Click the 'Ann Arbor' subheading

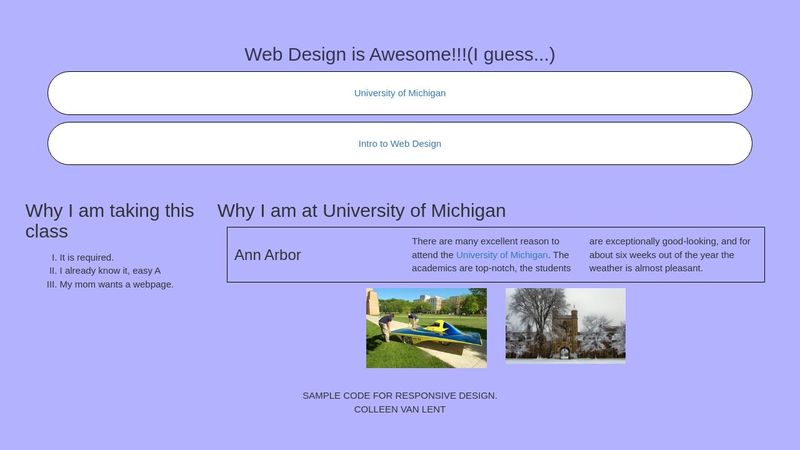tap(267, 255)
